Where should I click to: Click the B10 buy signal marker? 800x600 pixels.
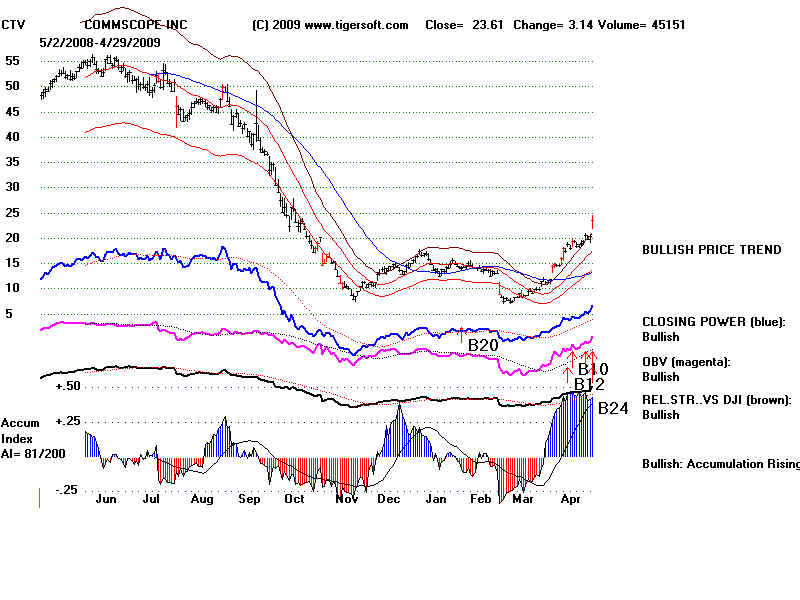593,369
